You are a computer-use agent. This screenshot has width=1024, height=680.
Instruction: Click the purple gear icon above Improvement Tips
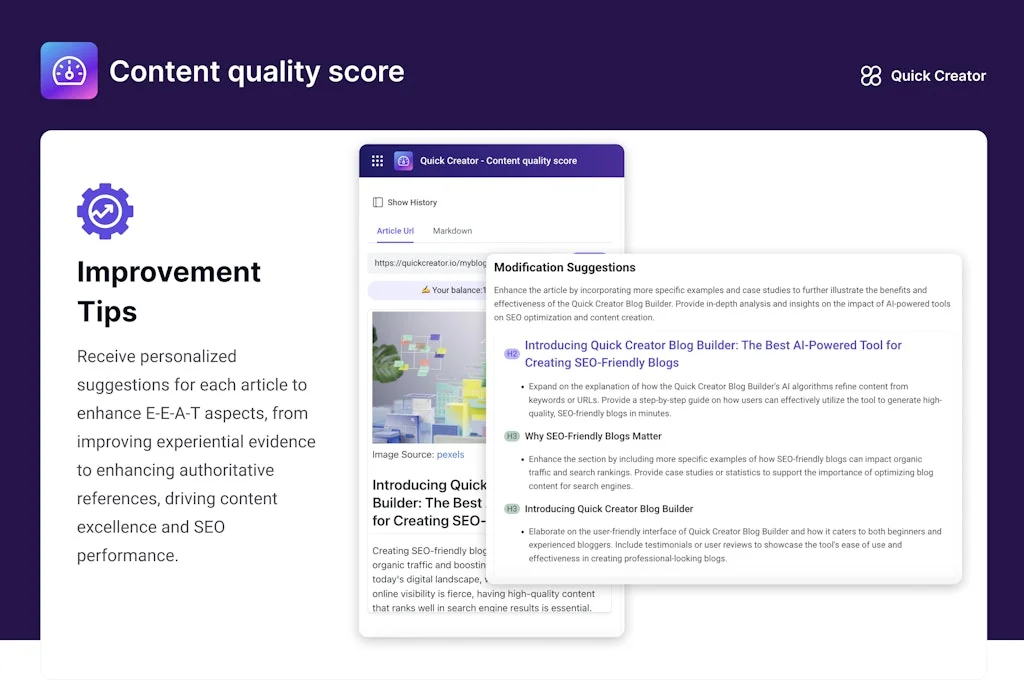click(x=105, y=211)
